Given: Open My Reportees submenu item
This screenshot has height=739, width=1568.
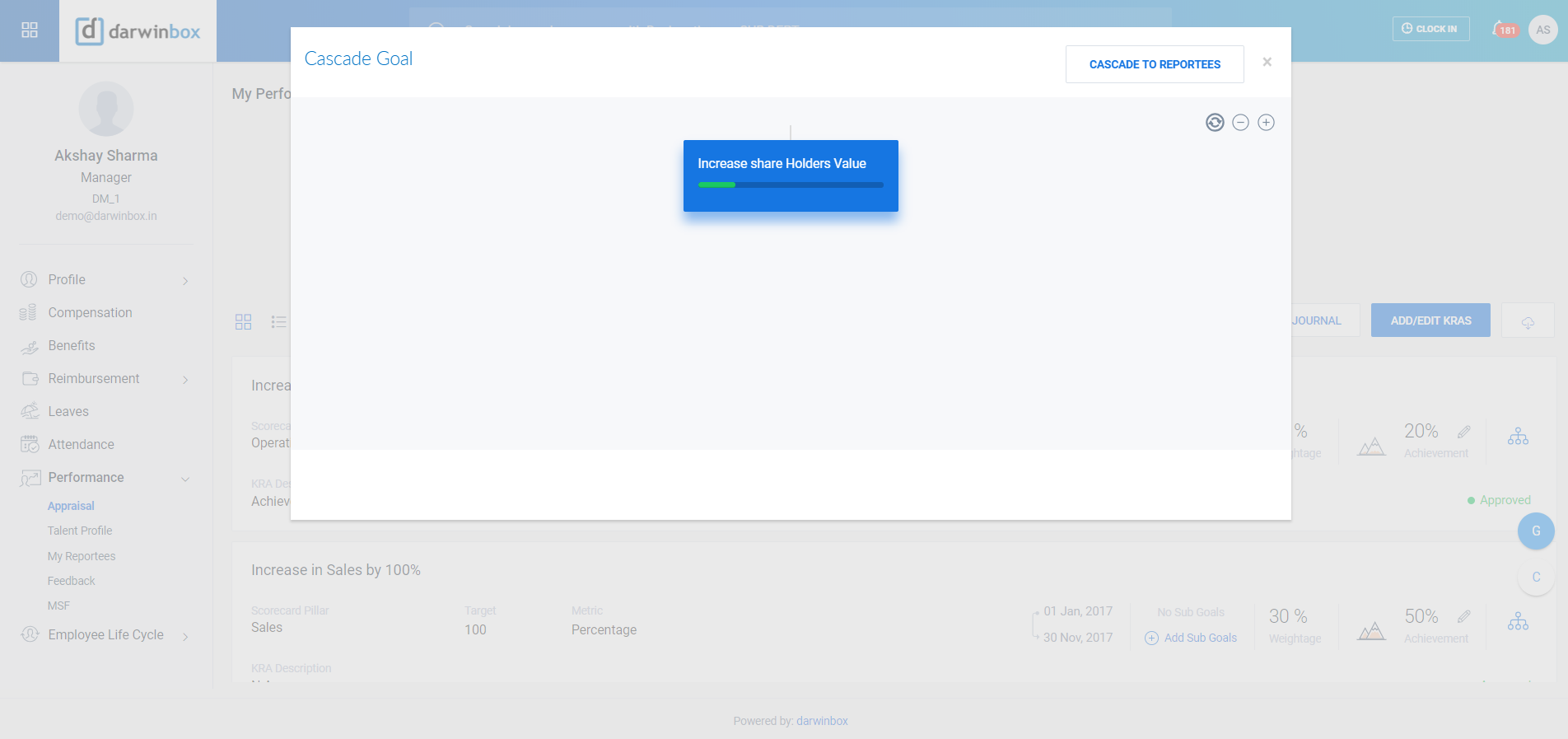Looking at the screenshot, I should click(82, 557).
